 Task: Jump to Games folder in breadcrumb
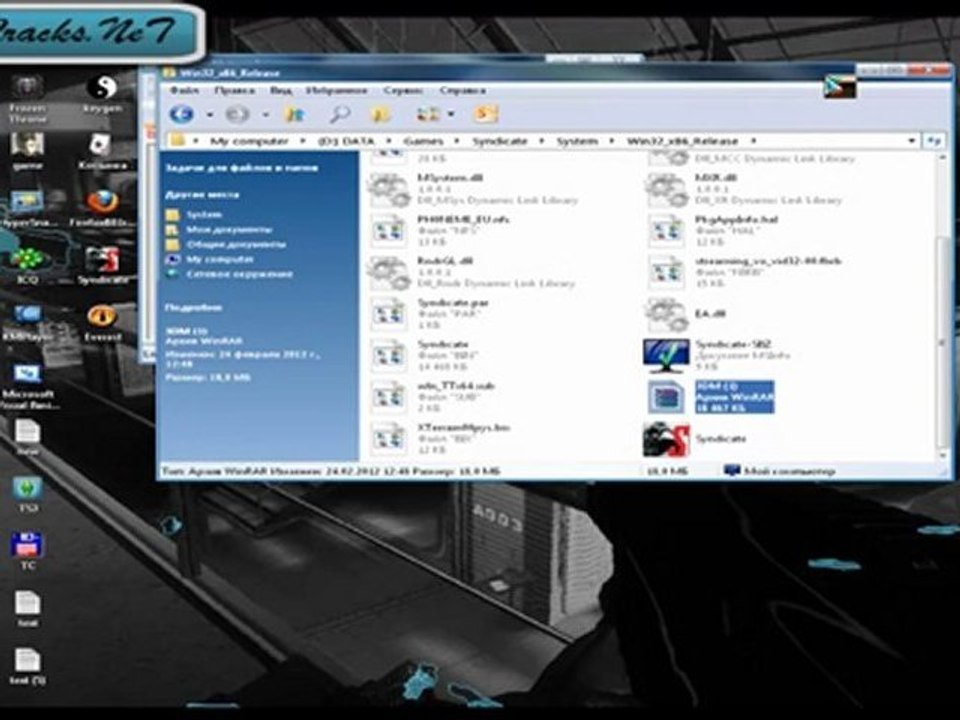[423, 141]
